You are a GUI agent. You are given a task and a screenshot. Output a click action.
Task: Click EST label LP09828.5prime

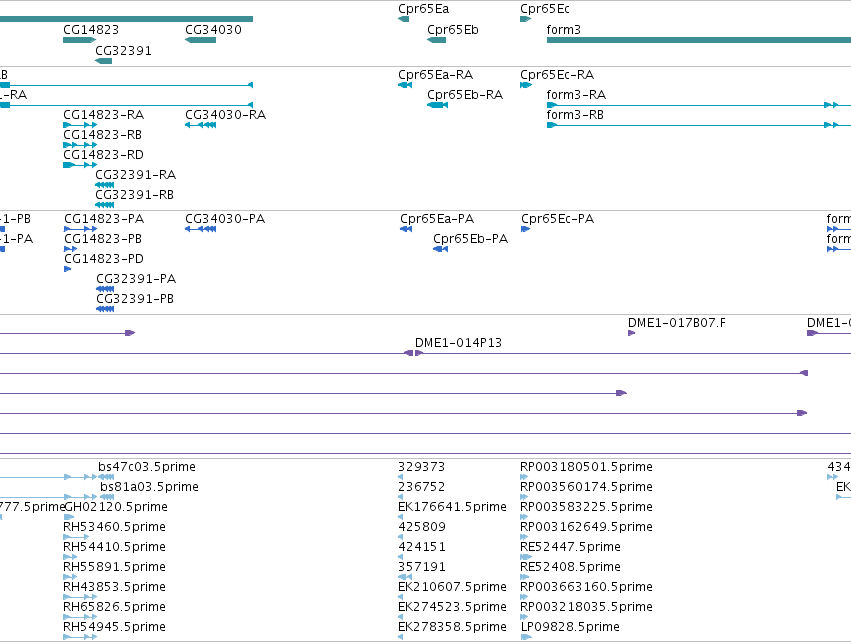[x=570, y=628]
